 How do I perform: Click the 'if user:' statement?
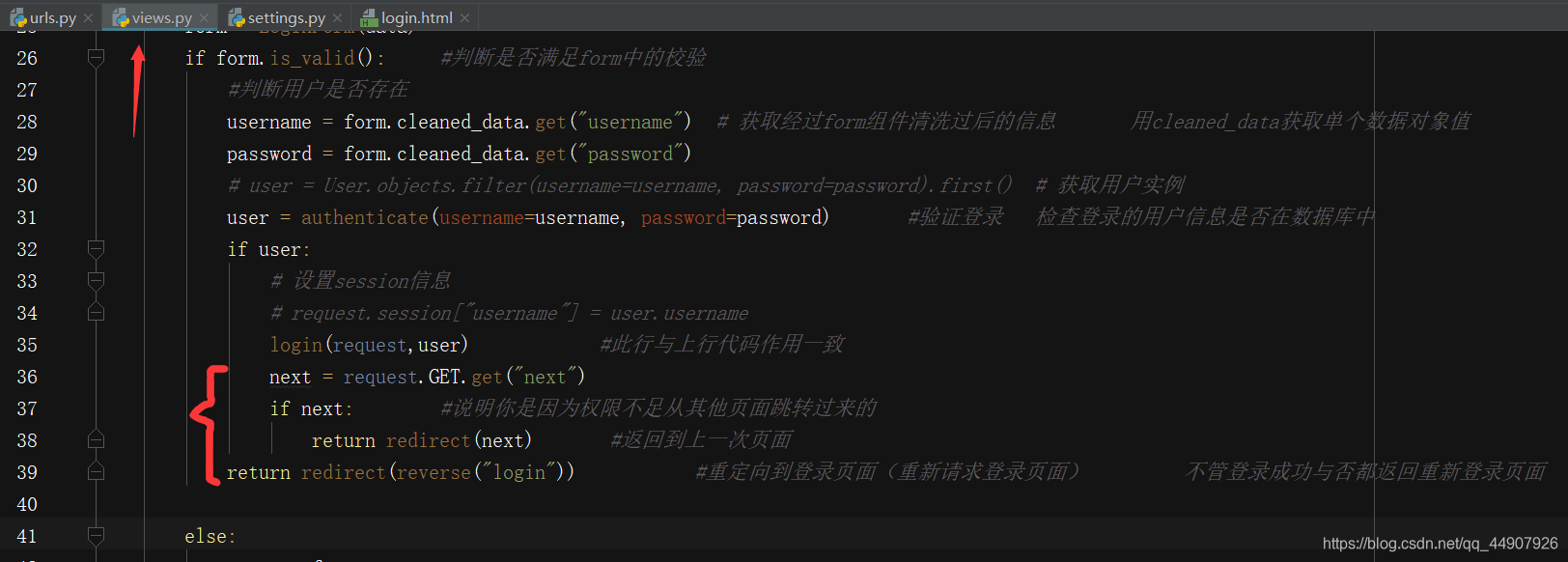point(268,249)
